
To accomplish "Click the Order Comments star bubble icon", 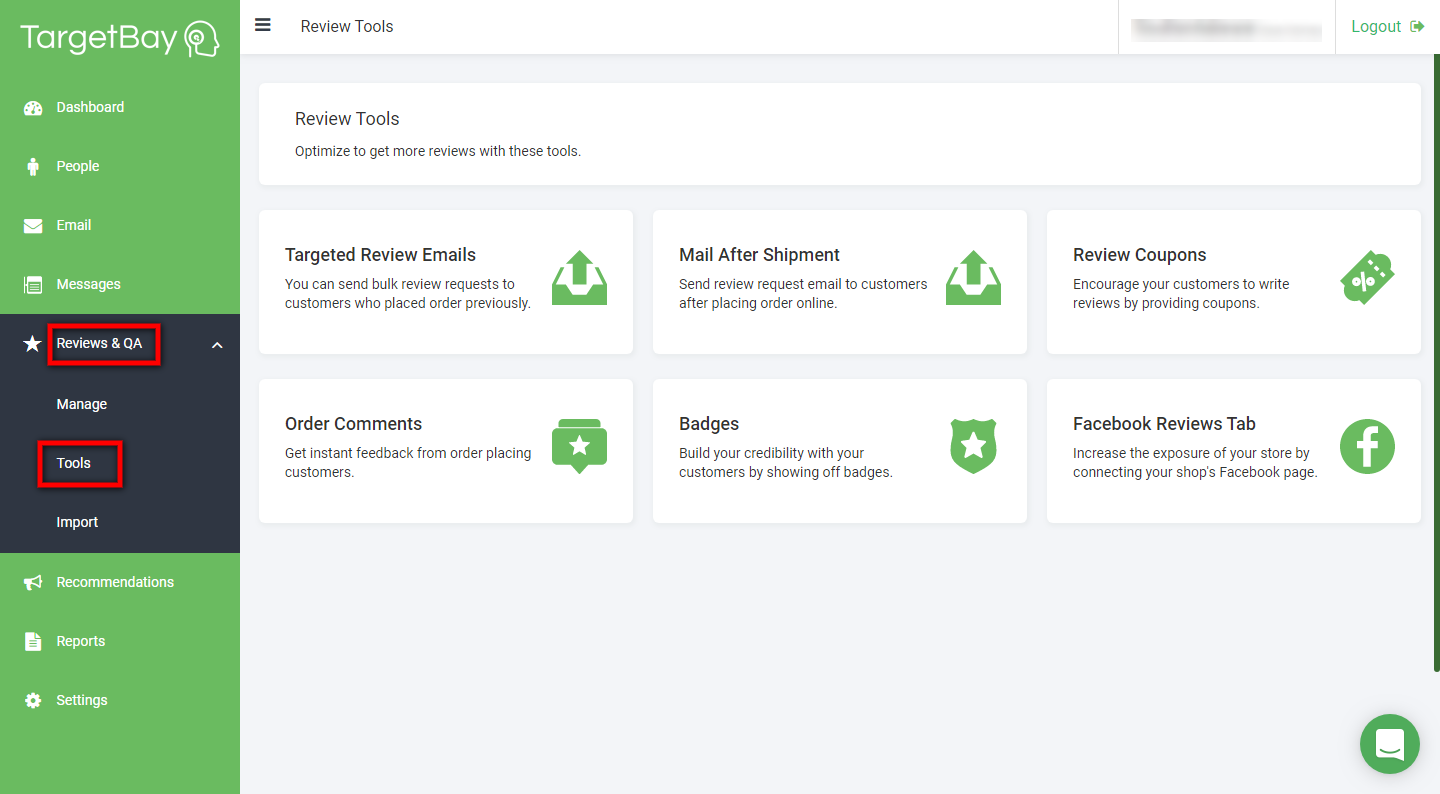I will pyautogui.click(x=579, y=446).
